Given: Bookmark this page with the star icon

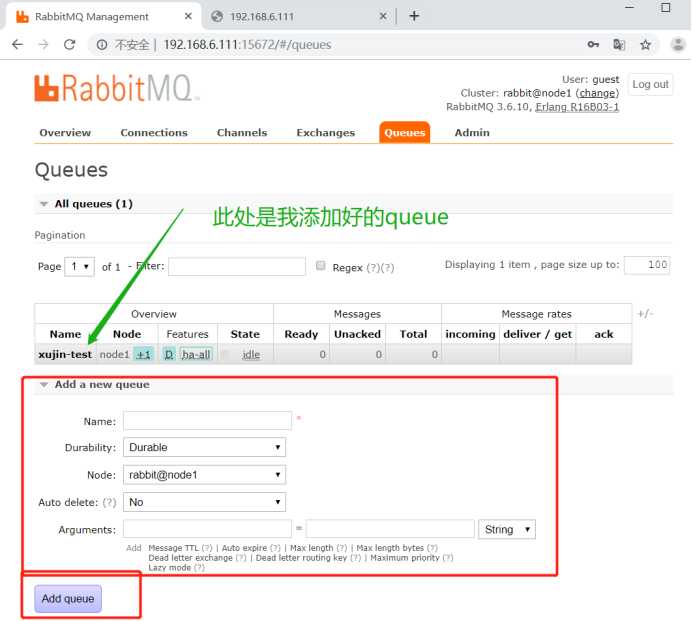Looking at the screenshot, I should tap(645, 45).
